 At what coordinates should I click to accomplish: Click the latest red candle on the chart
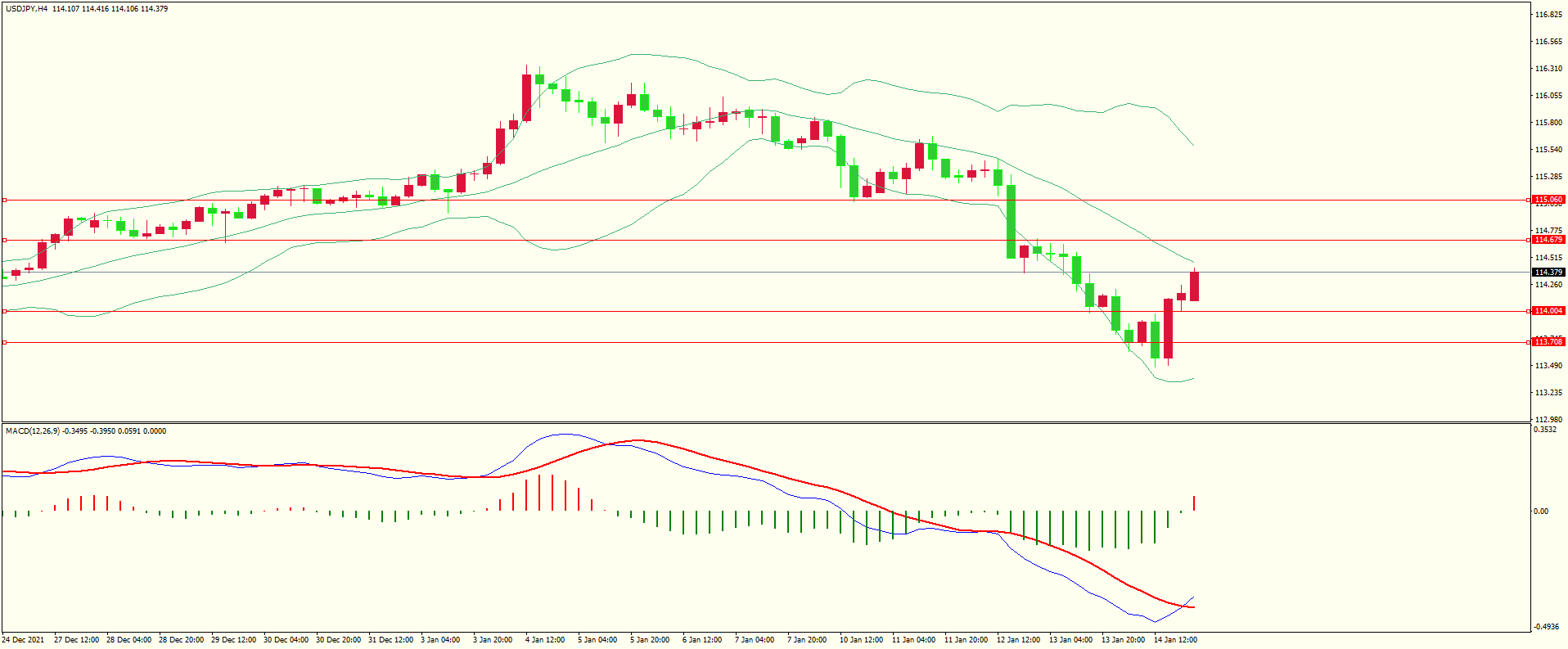(x=1194, y=286)
